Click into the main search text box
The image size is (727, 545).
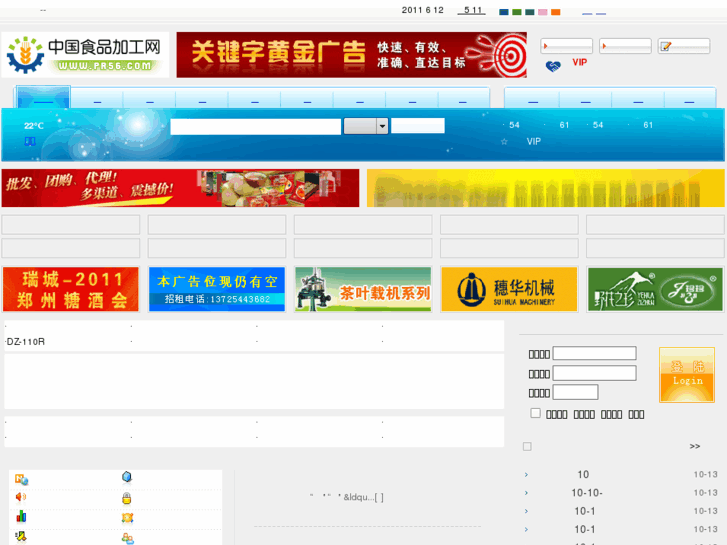pos(255,127)
